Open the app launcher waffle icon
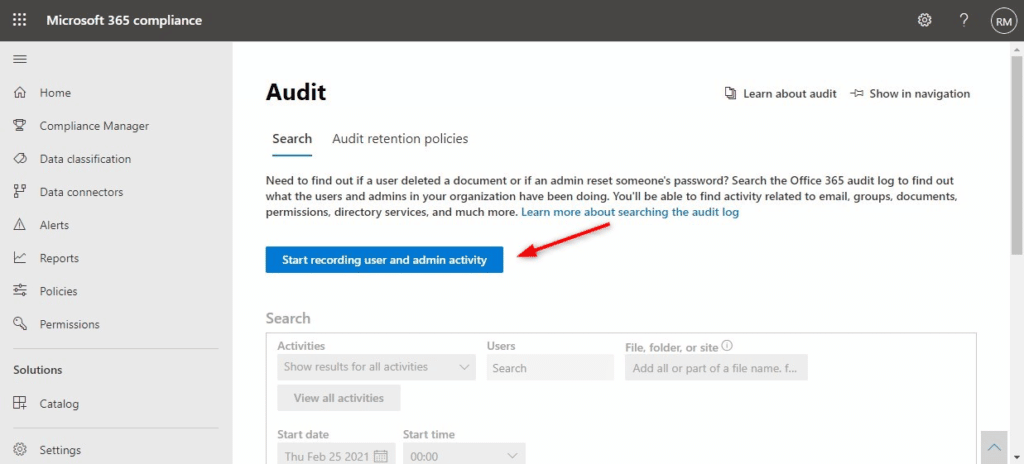Screen dimensions: 1024x464 20,20
